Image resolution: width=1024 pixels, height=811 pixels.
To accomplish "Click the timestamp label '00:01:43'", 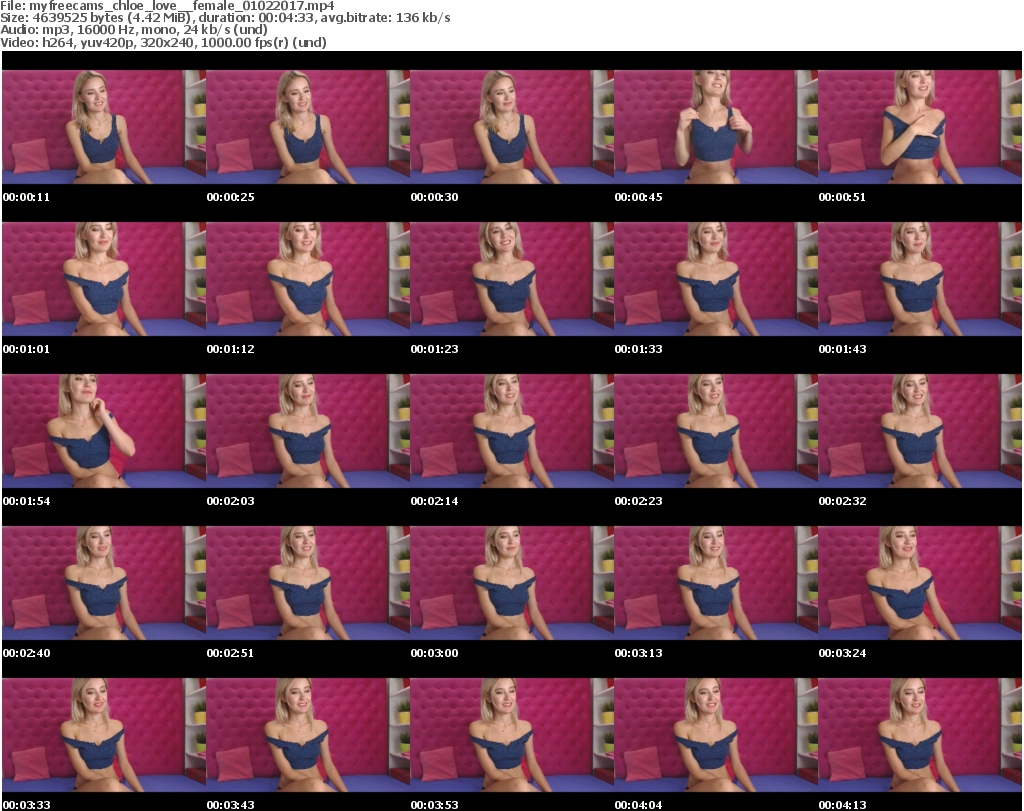I will pyautogui.click(x=842, y=349).
